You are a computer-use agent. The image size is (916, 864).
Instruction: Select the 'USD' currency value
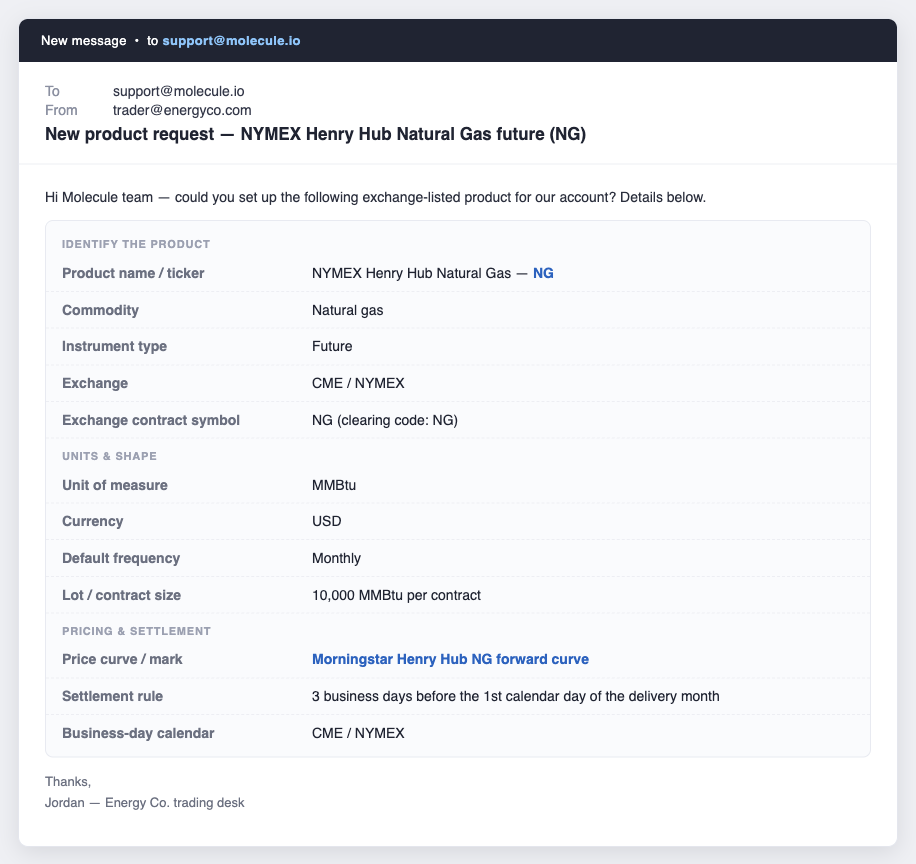coord(326,521)
